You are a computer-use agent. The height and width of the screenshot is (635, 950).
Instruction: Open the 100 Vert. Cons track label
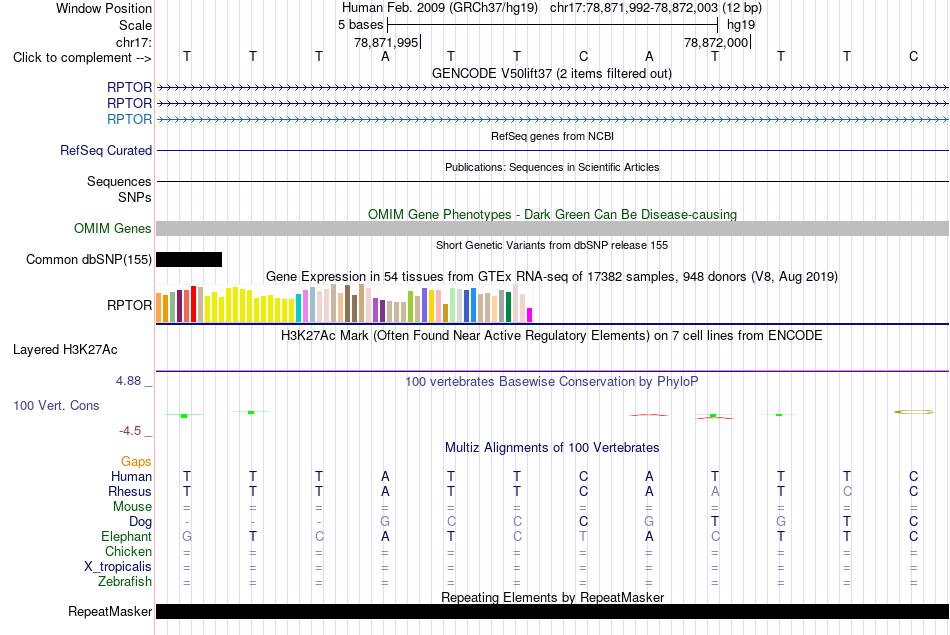point(56,405)
